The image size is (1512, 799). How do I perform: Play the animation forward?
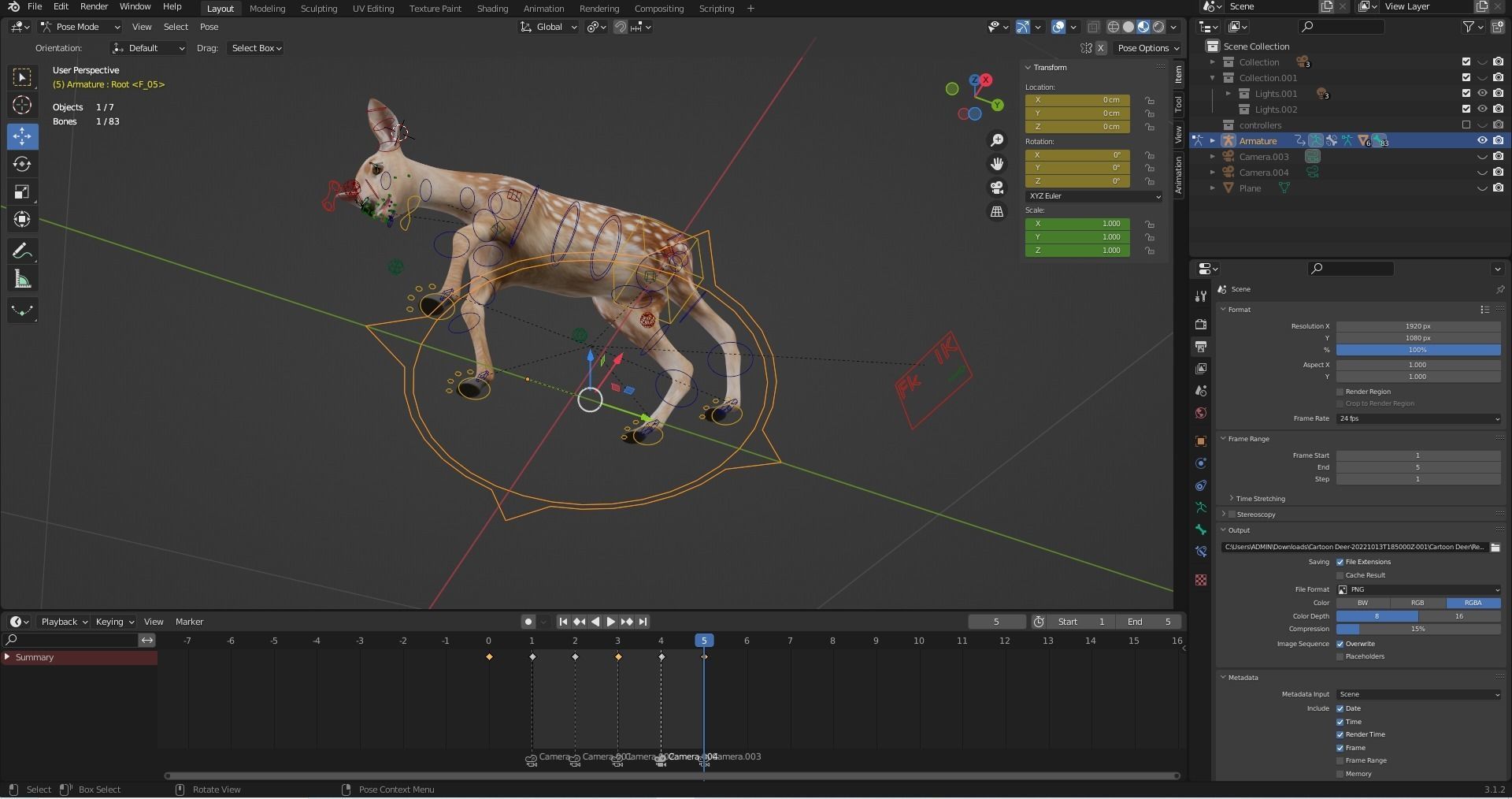[x=611, y=622]
